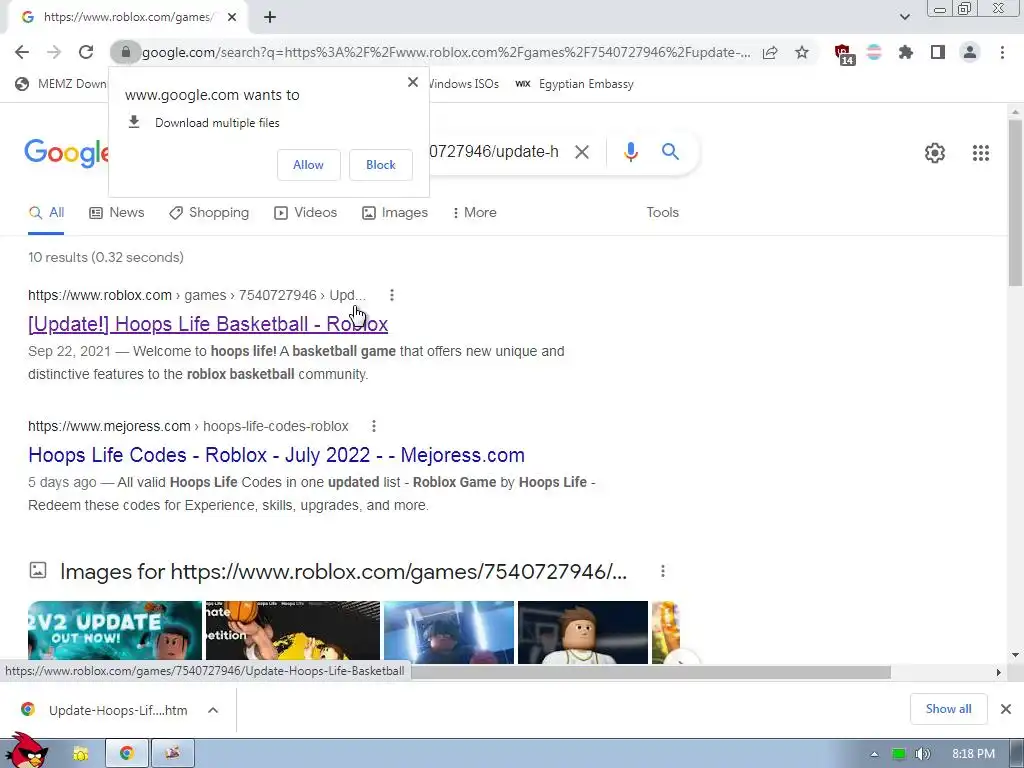
Task: Open the volume speaker tray icon
Action: coord(923,754)
